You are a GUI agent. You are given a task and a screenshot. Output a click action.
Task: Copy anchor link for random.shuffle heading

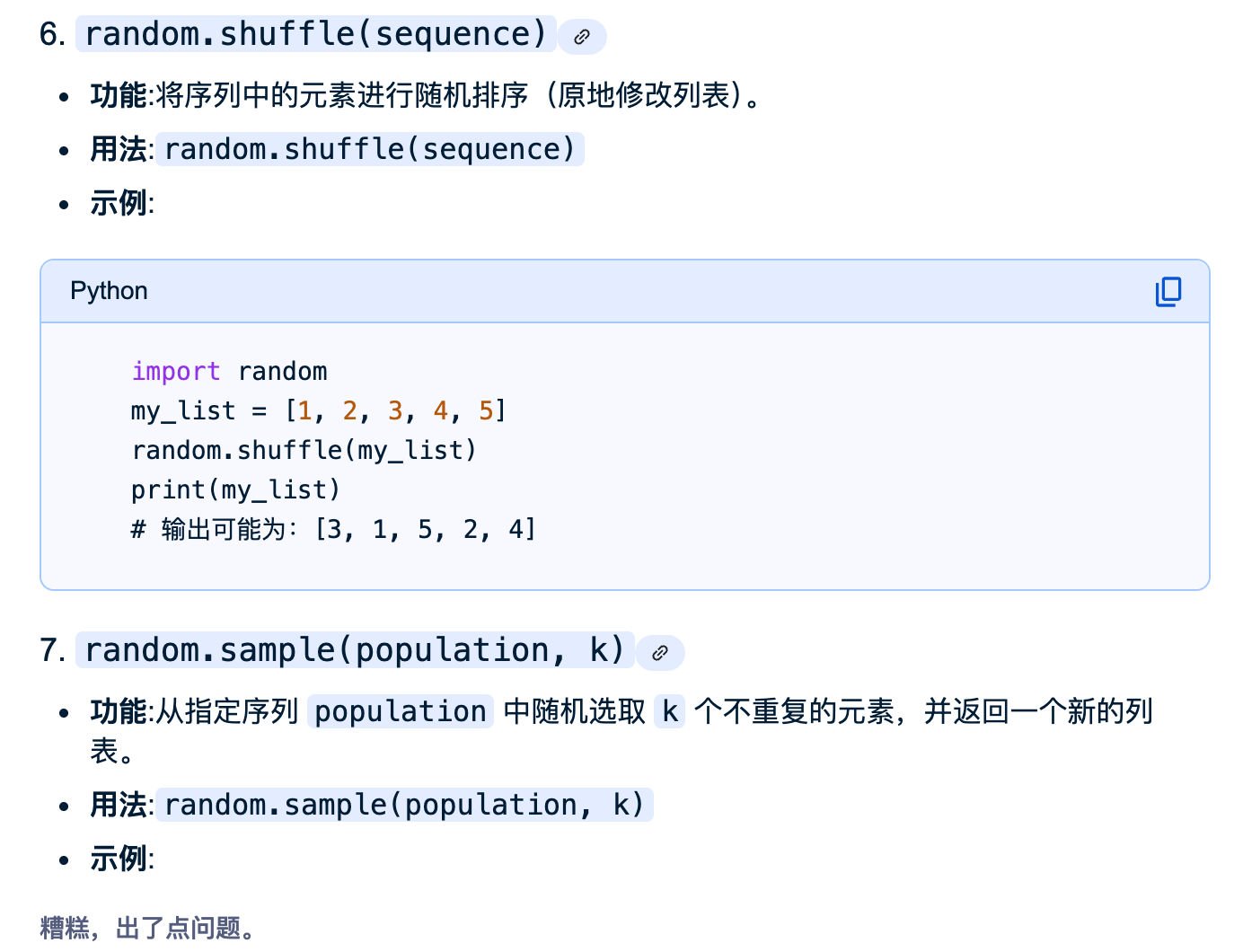pyautogui.click(x=582, y=37)
